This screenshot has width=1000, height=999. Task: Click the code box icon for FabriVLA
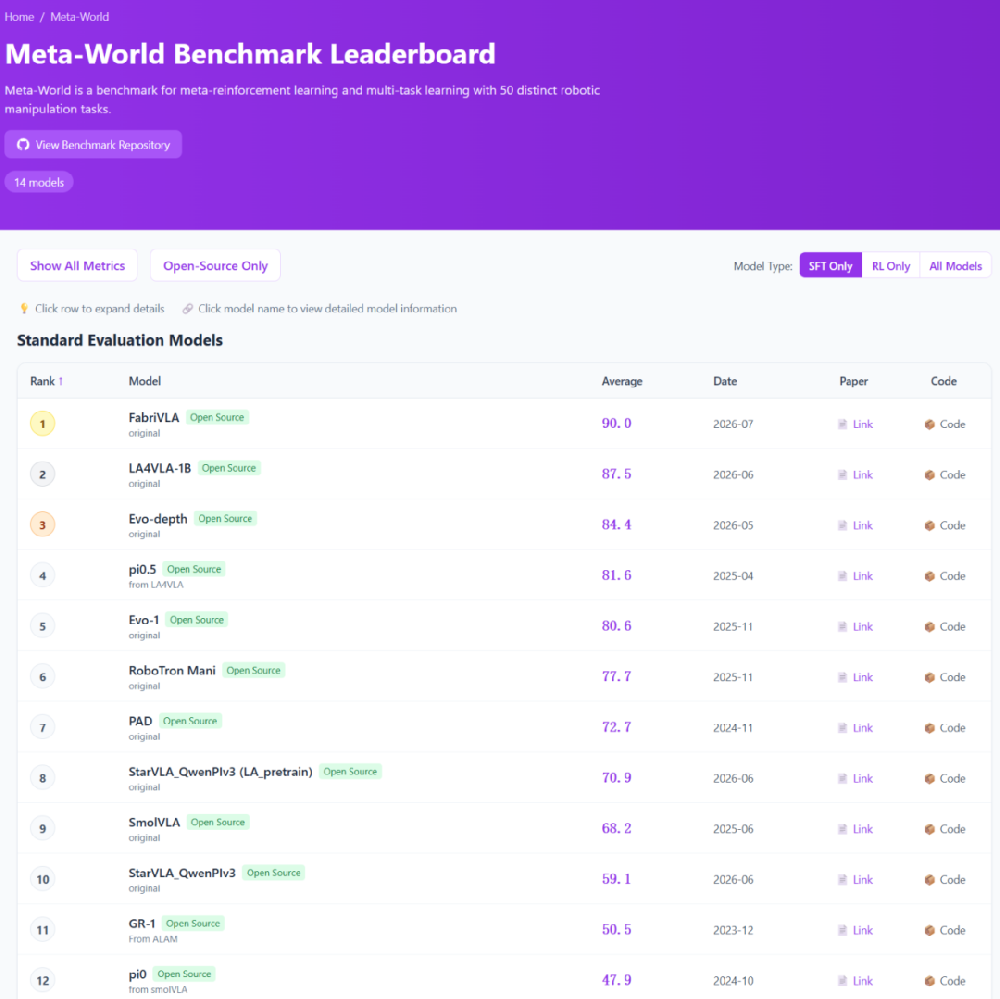[930, 424]
